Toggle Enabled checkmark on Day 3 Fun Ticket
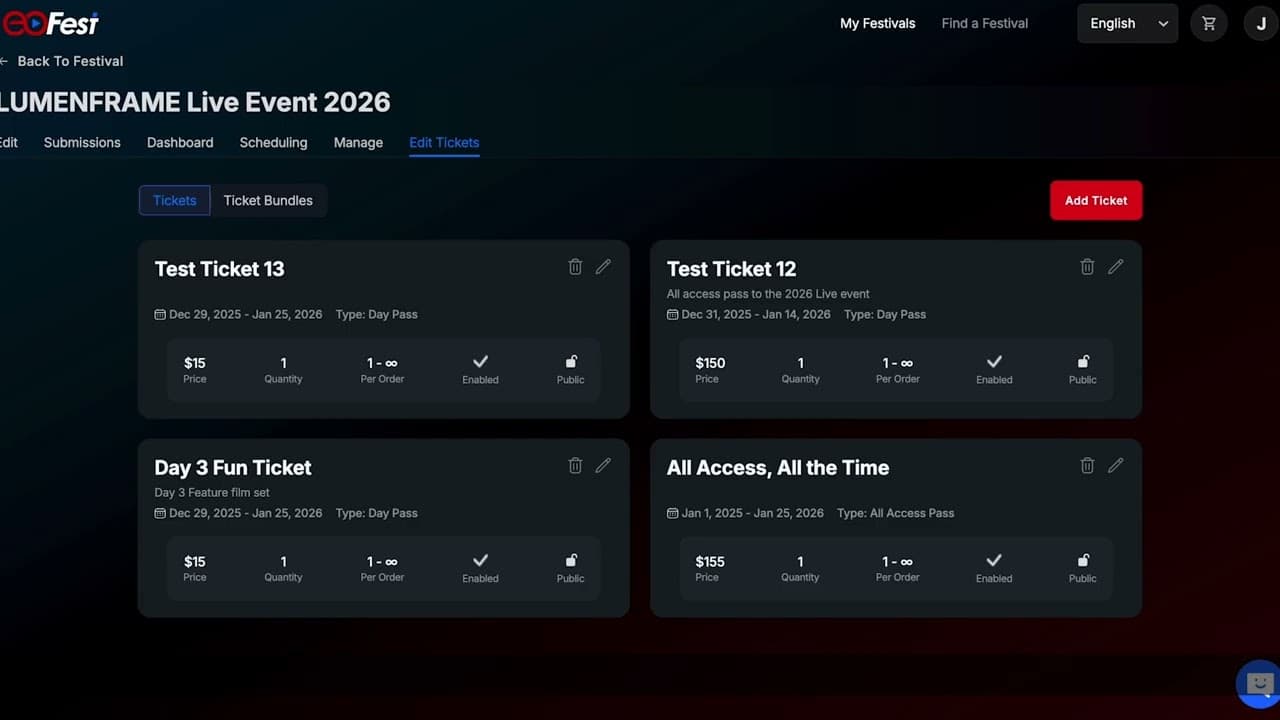This screenshot has height=720, width=1280. coord(480,561)
